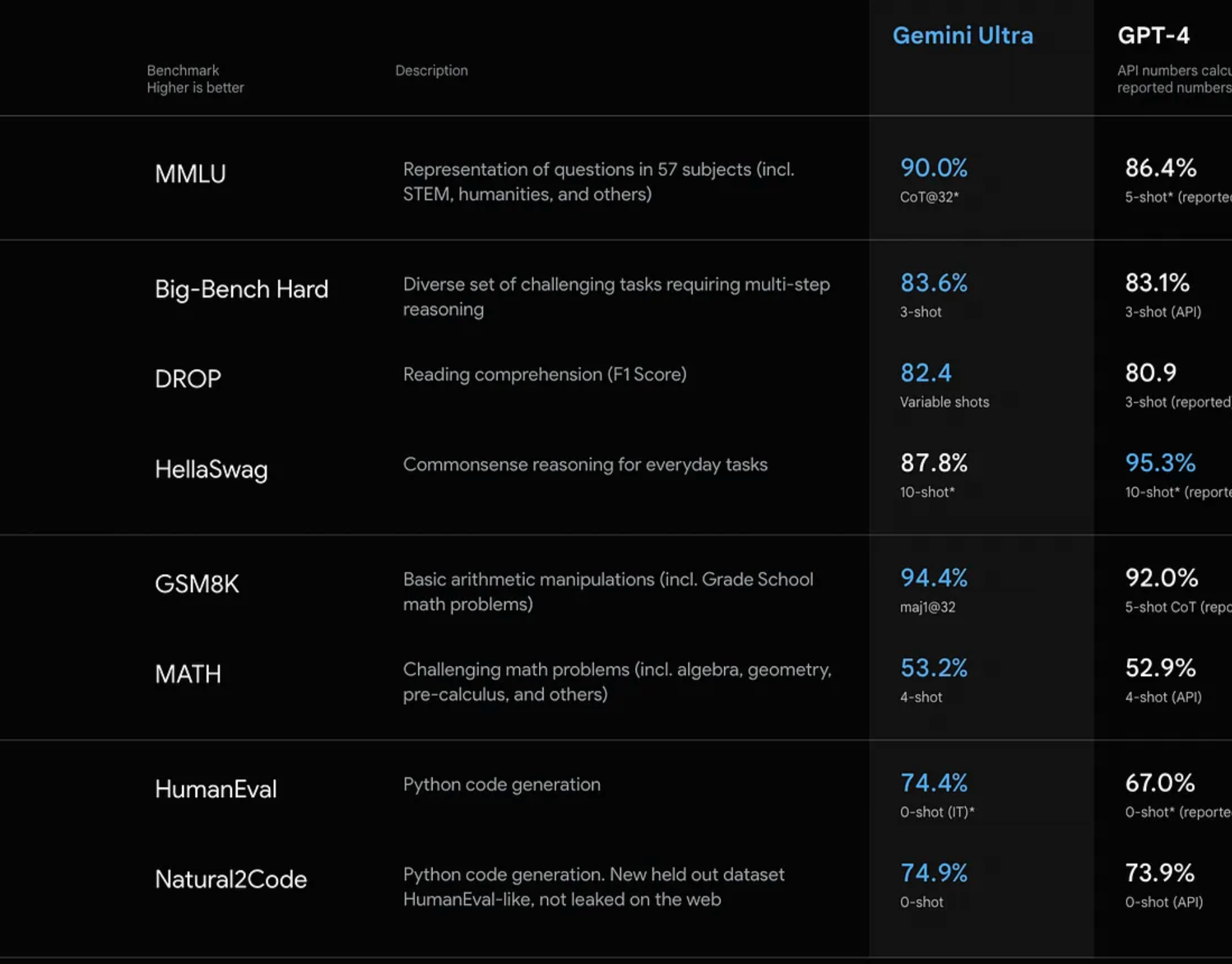Select the HumanEval benchmark name
1232x964 pixels.
(215, 789)
